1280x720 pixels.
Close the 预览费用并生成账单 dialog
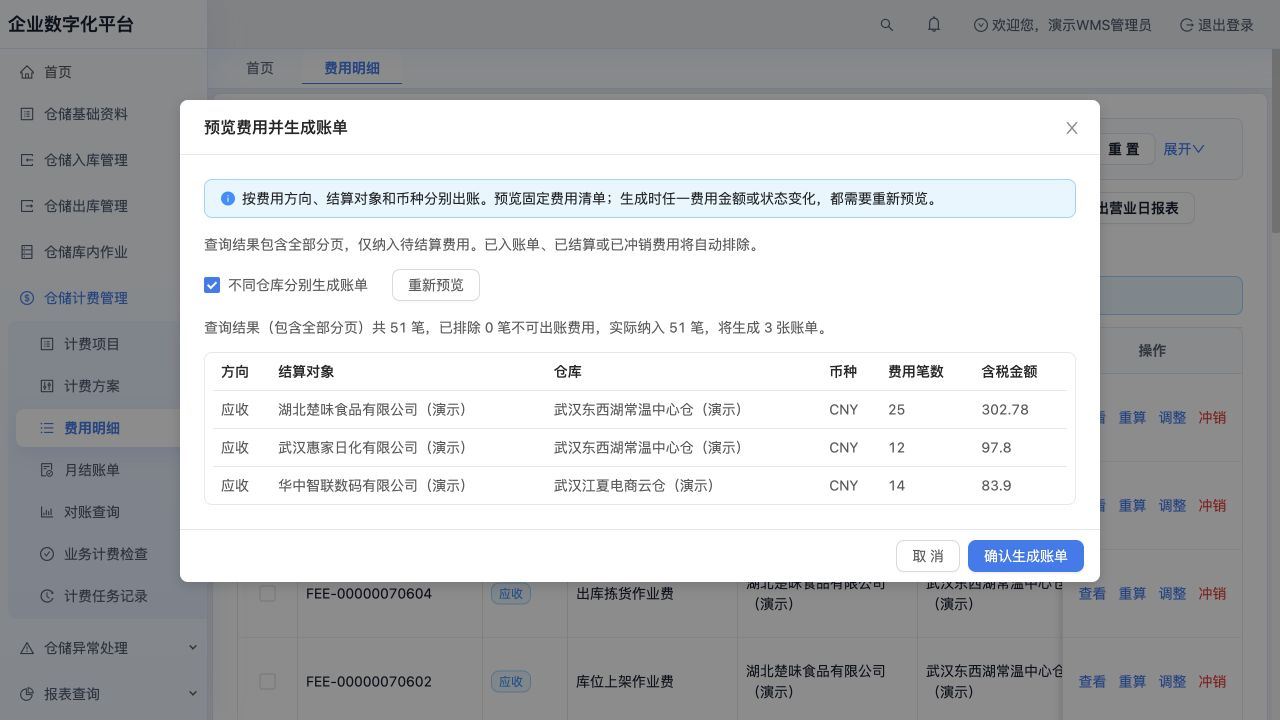1072,128
